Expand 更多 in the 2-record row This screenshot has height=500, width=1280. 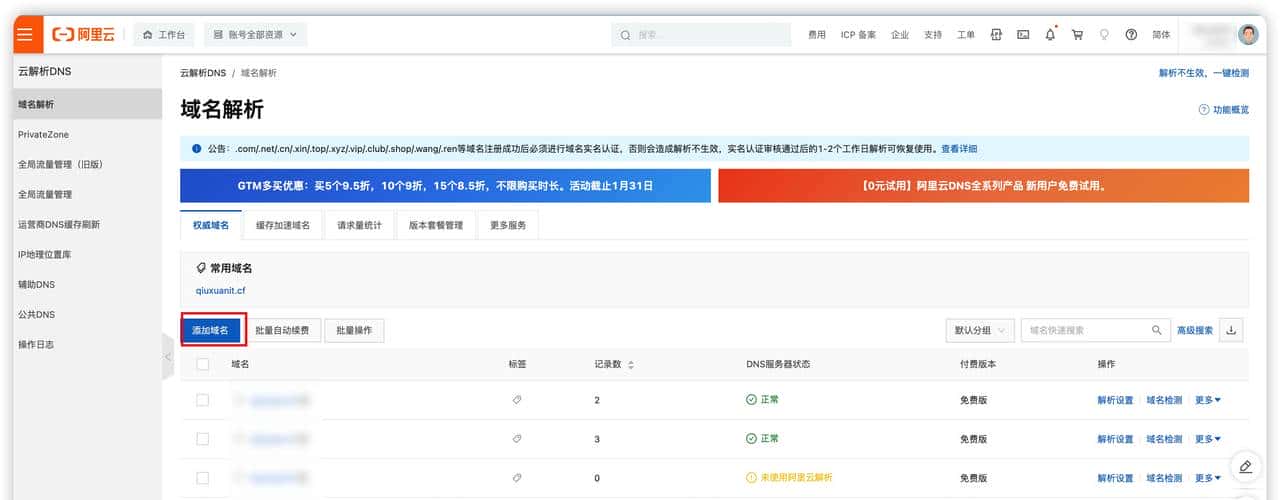pos(1208,400)
